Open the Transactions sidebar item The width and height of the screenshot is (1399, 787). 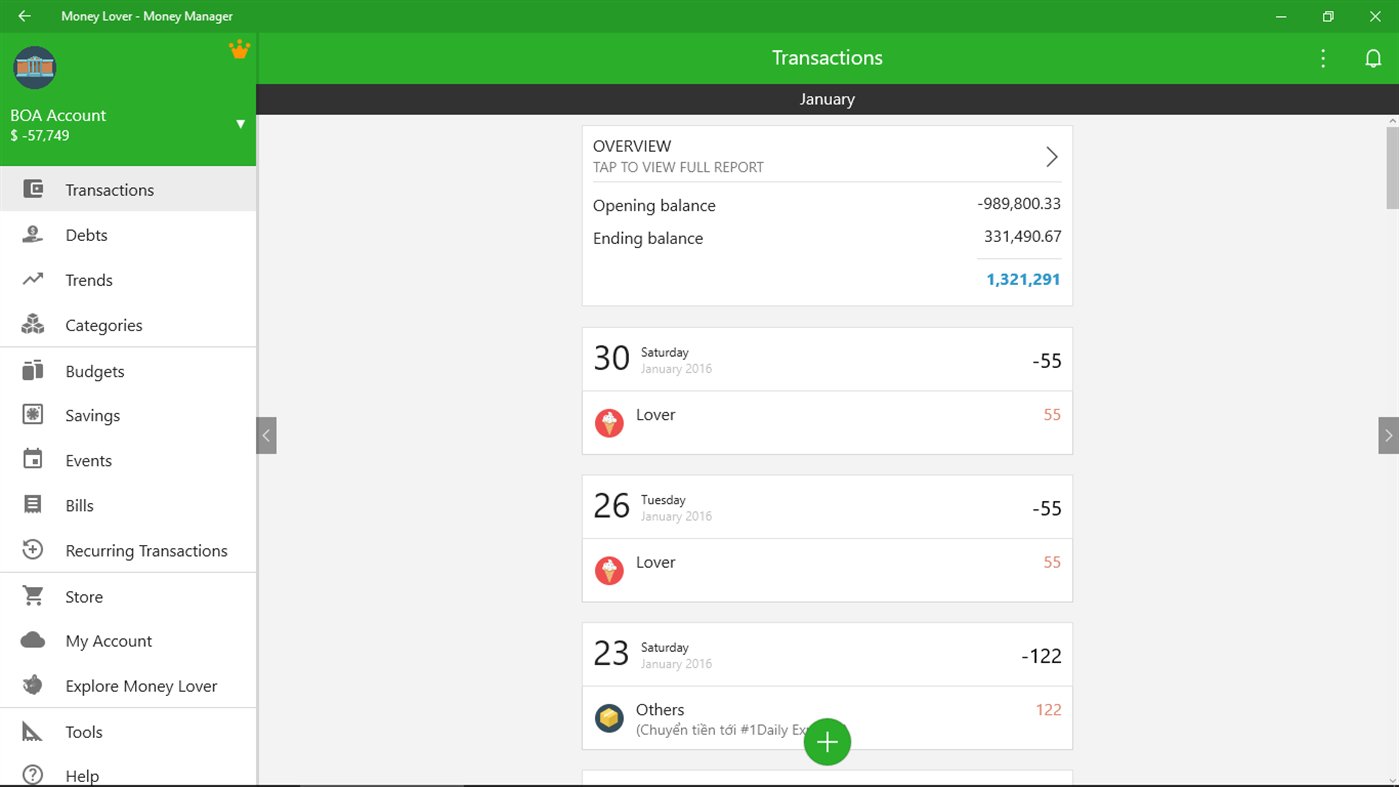click(x=128, y=189)
